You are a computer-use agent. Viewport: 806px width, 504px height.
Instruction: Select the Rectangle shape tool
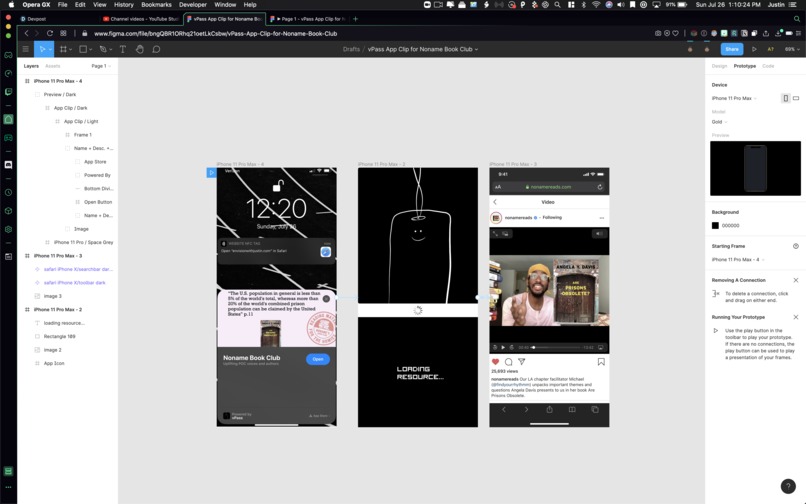(x=82, y=49)
